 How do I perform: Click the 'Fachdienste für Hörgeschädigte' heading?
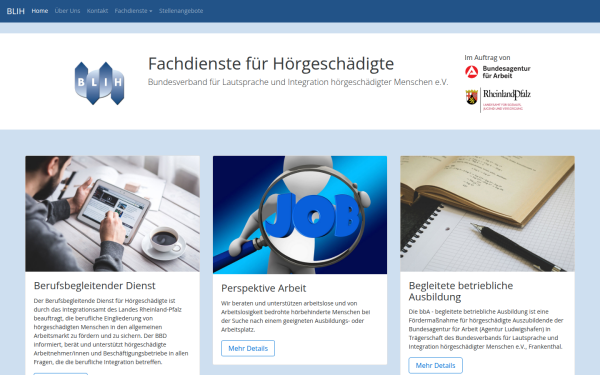271,64
